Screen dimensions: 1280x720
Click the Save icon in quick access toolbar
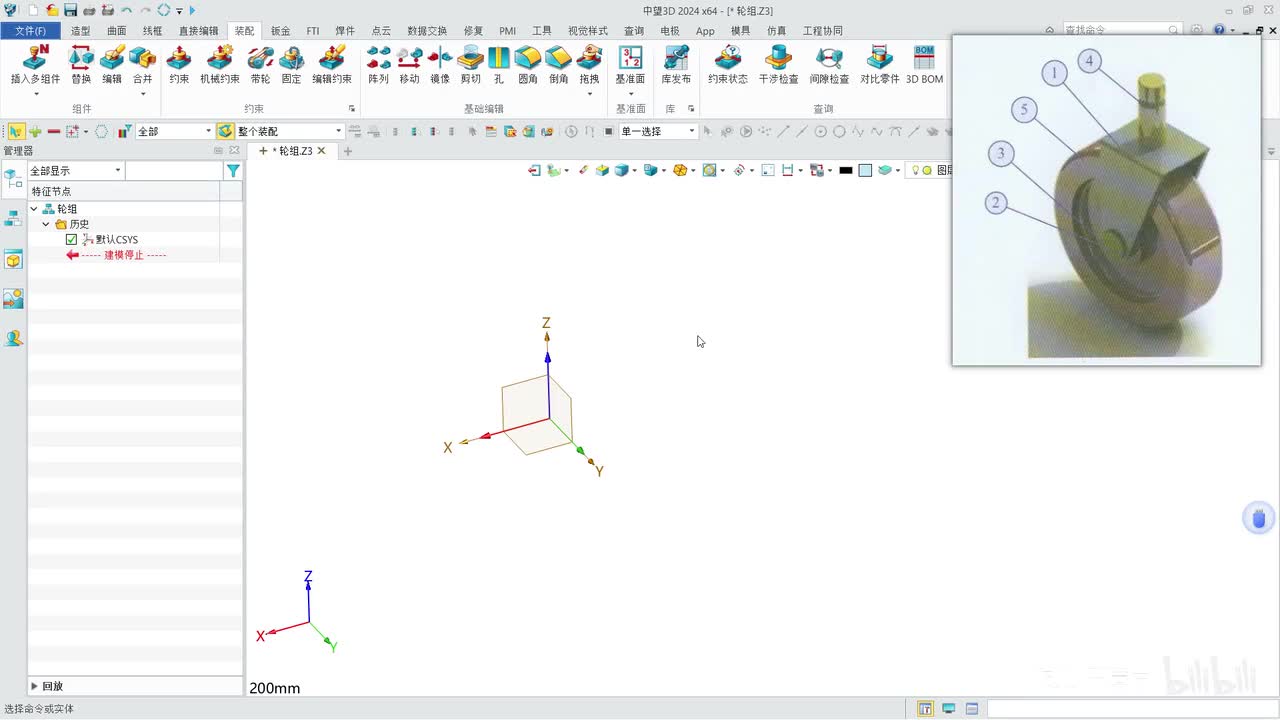click(71, 10)
